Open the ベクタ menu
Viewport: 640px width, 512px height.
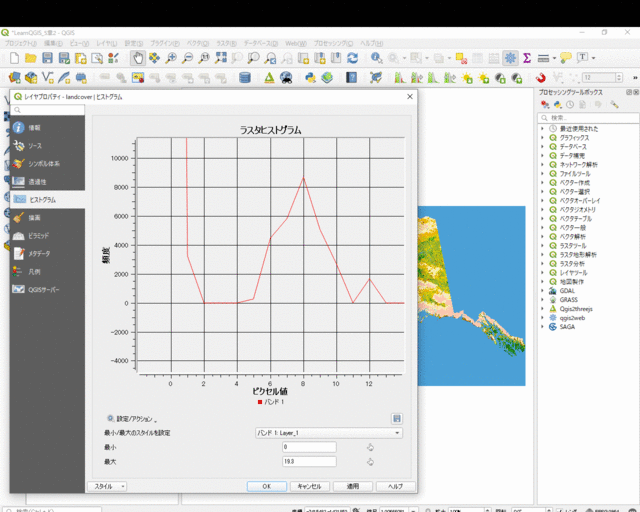tap(198, 43)
